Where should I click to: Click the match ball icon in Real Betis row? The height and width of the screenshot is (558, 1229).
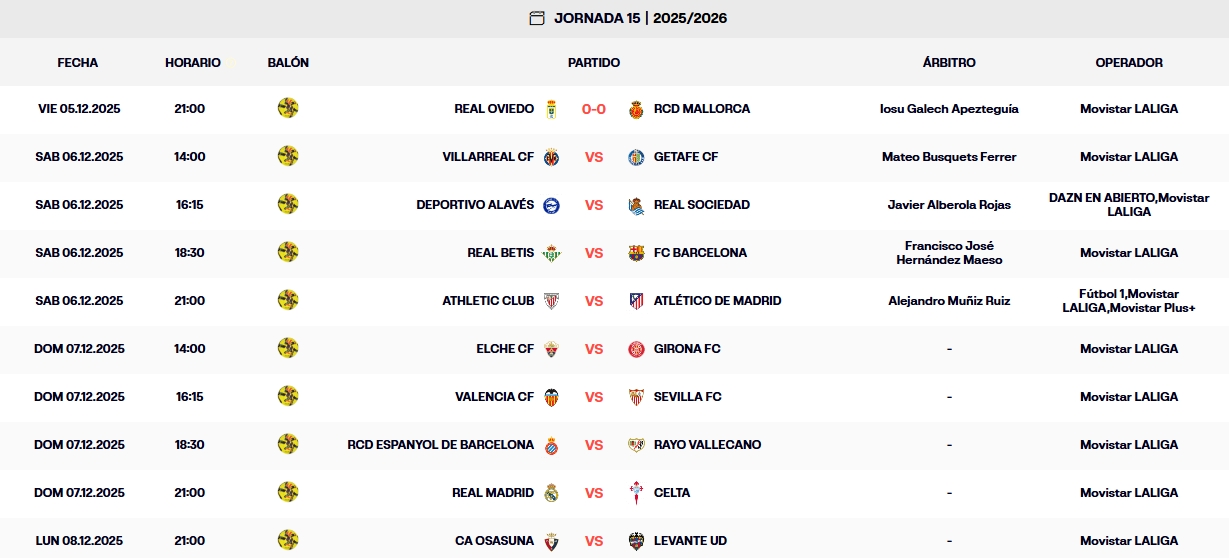288,252
